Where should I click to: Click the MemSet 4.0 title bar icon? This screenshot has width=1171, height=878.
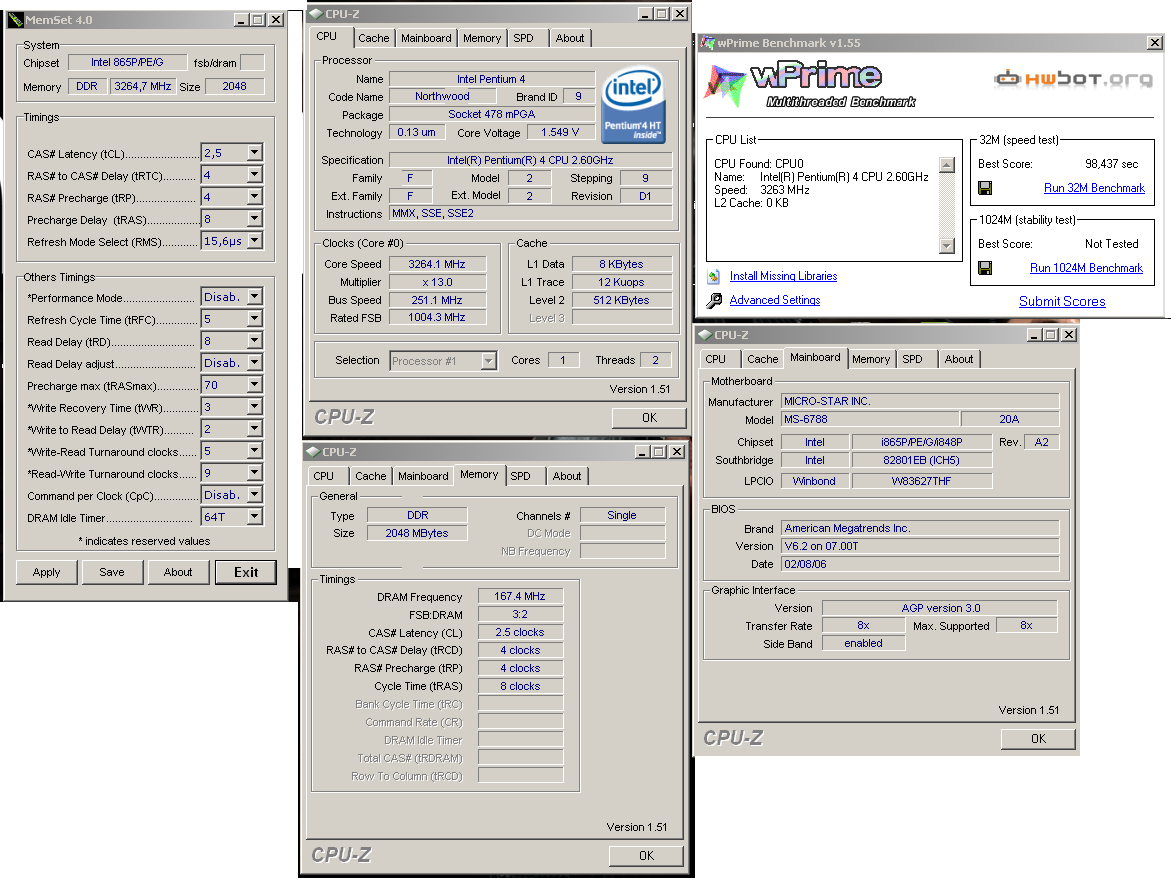pos(16,20)
